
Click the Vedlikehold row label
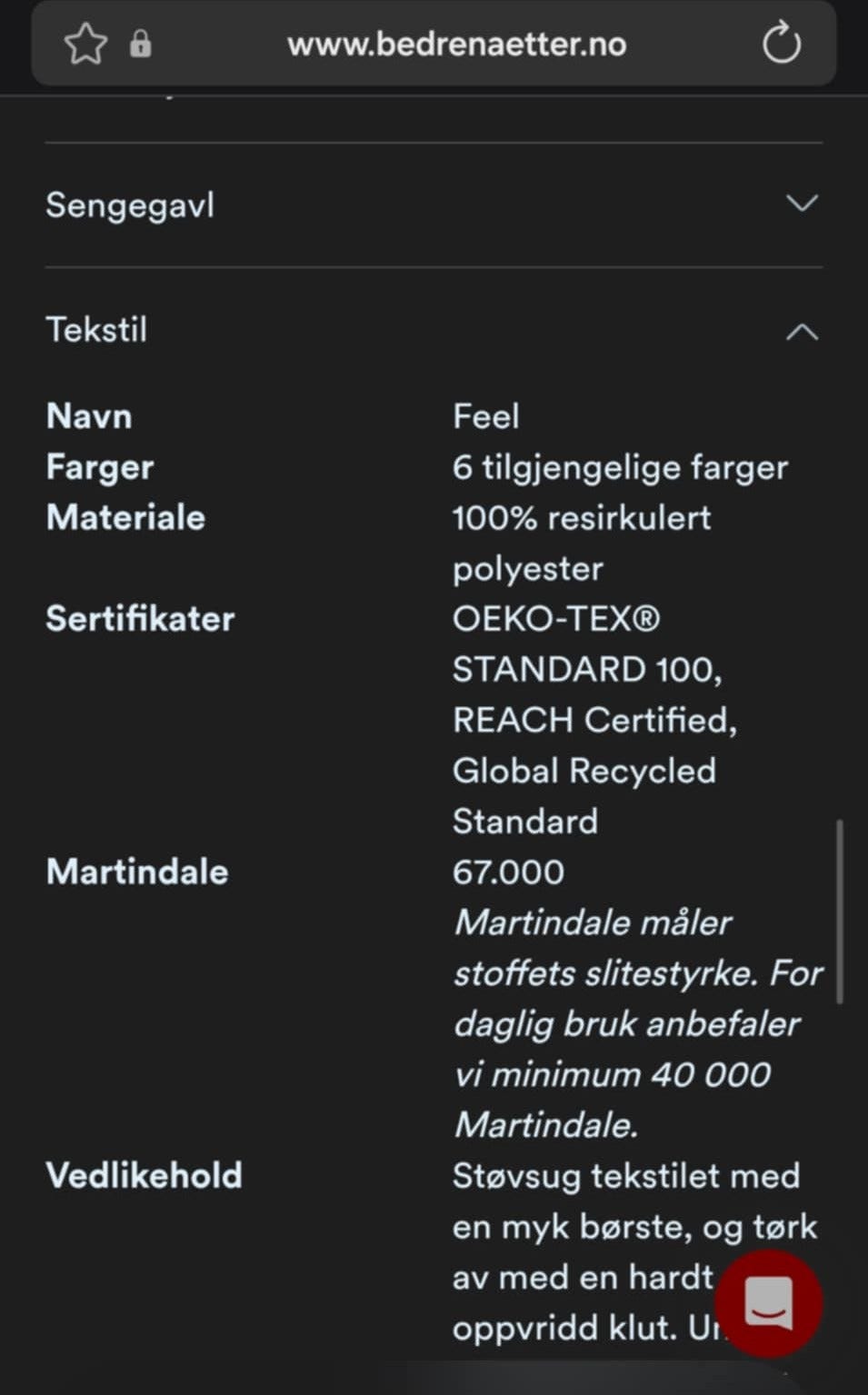[x=144, y=1176]
